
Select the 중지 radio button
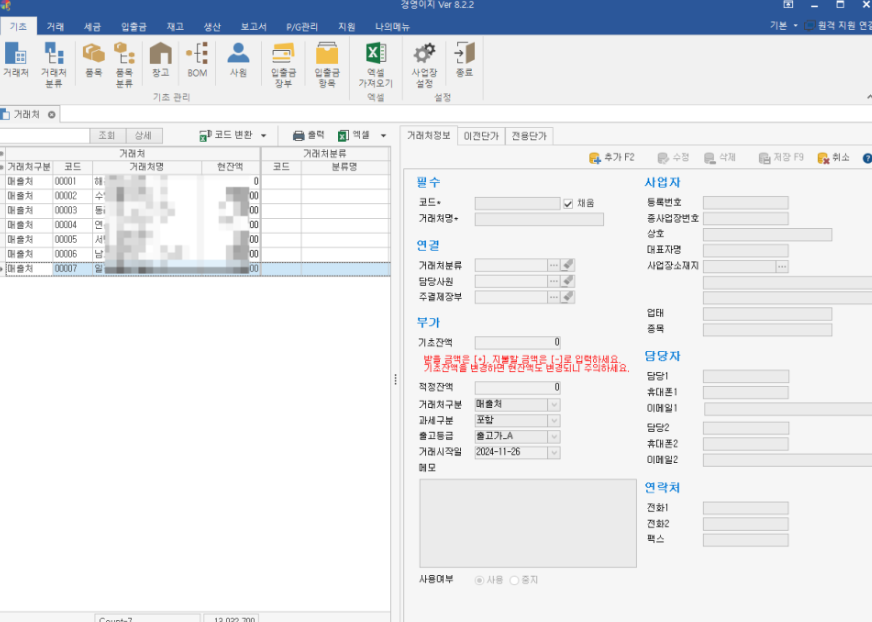click(515, 580)
